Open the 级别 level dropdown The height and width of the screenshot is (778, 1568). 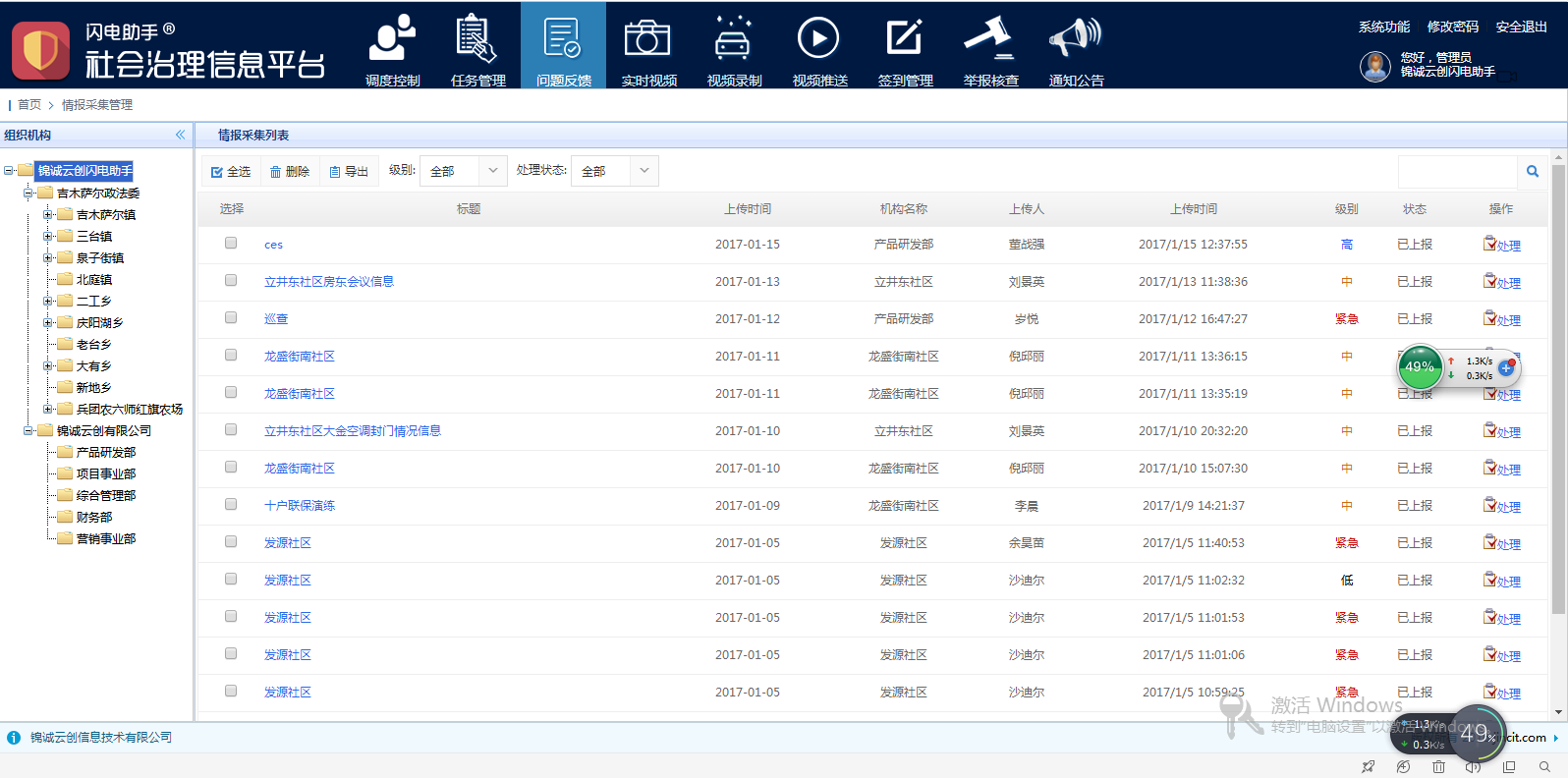point(464,171)
